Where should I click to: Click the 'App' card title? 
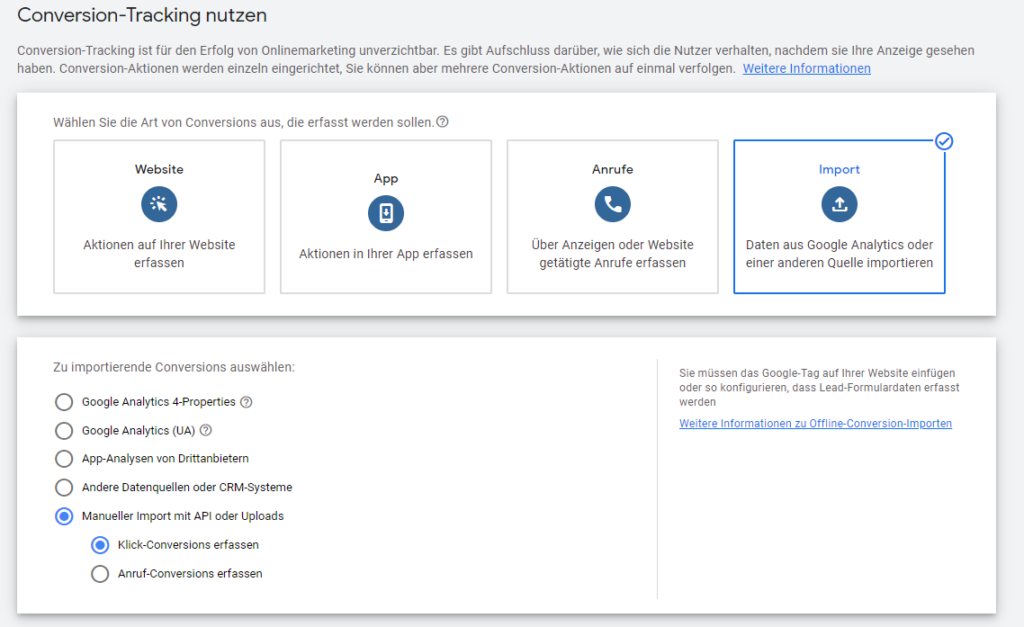[385, 179]
